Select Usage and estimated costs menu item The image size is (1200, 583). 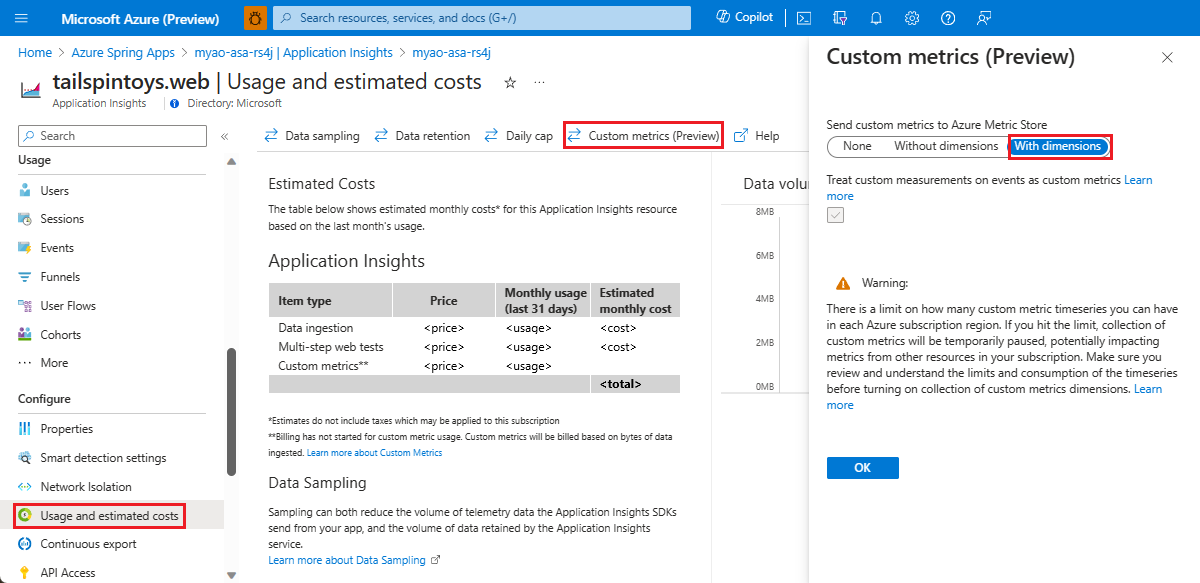(109, 516)
